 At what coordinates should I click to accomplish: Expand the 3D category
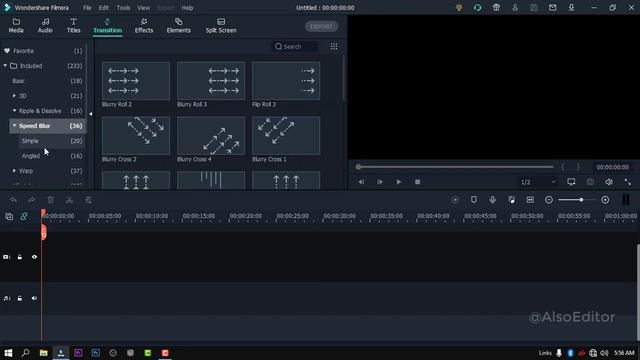pos(14,96)
